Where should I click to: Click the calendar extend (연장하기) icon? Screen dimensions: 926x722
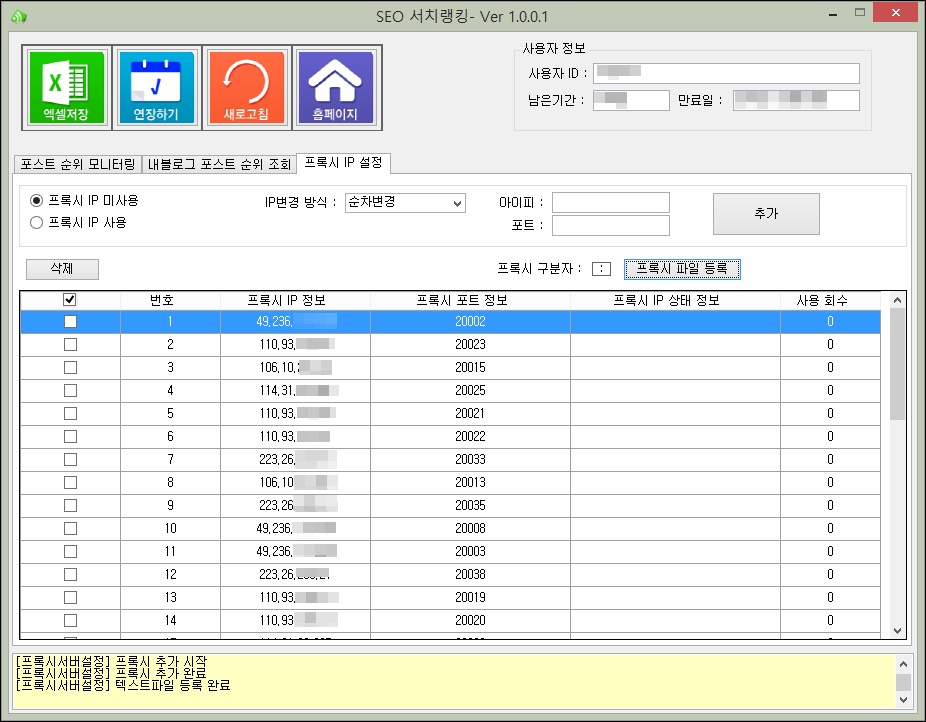(156, 88)
